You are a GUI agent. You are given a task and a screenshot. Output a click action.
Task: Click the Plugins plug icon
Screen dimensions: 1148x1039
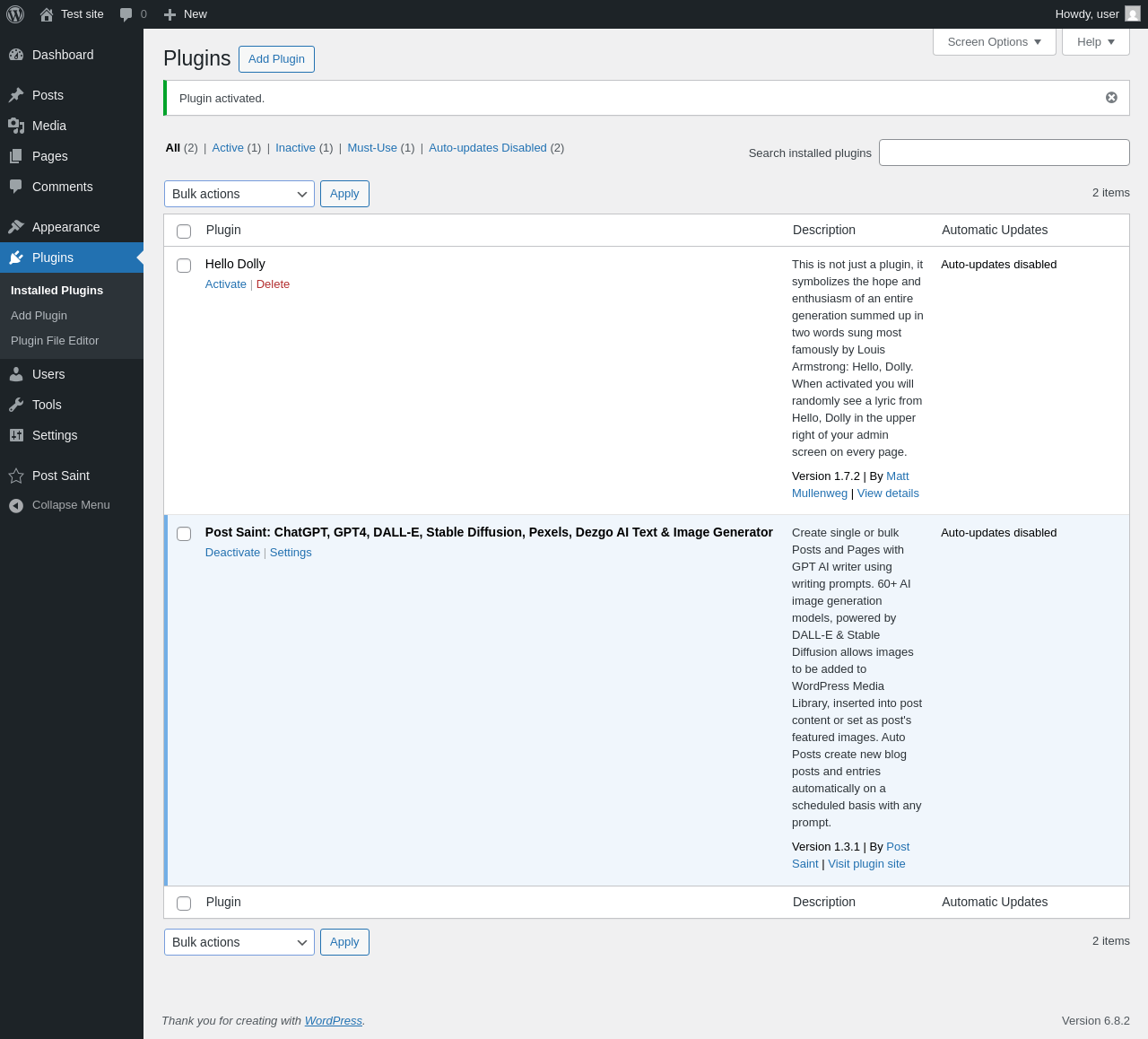[16, 258]
